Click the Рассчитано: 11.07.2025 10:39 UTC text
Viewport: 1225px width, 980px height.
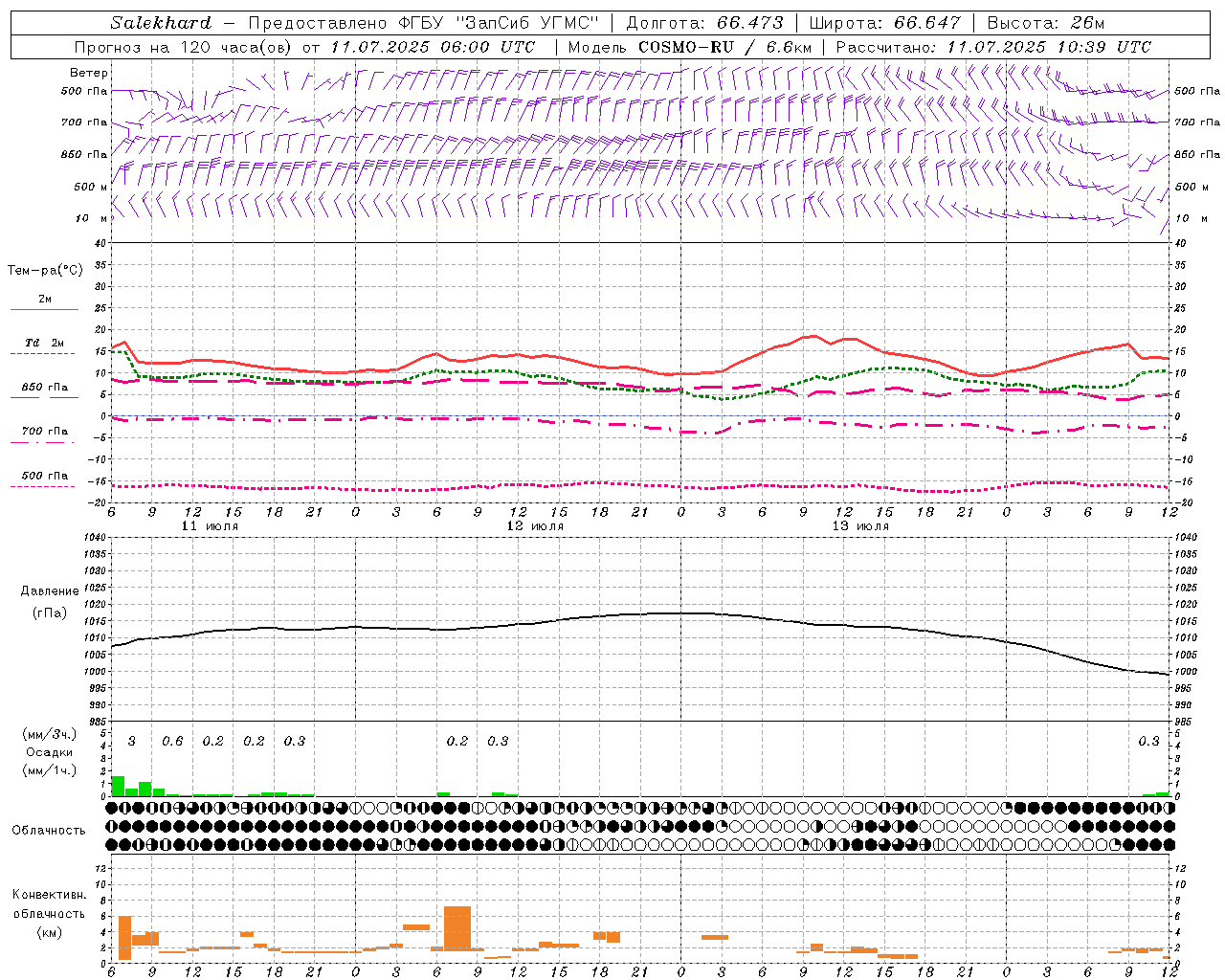coord(993,47)
